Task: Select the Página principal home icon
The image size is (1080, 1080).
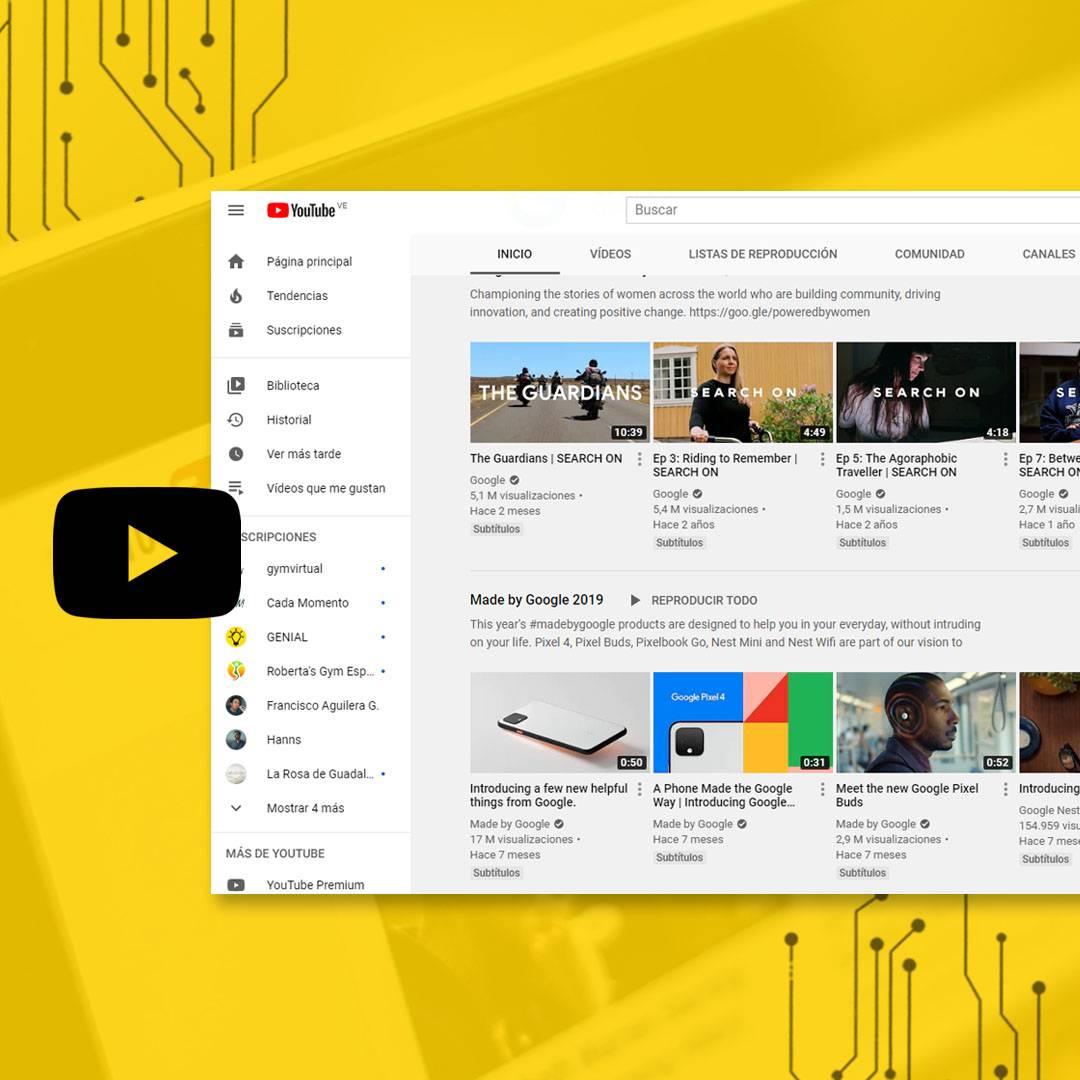Action: [236, 261]
